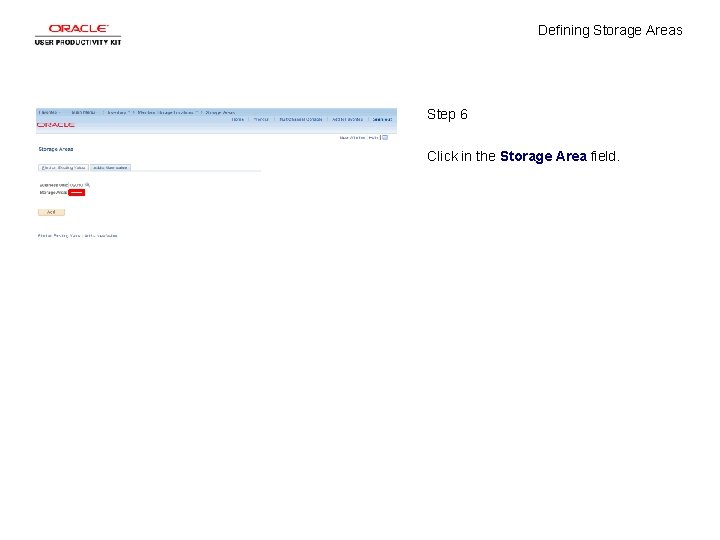Click the Help link
720x540 pixels.
pyautogui.click(x=373, y=138)
